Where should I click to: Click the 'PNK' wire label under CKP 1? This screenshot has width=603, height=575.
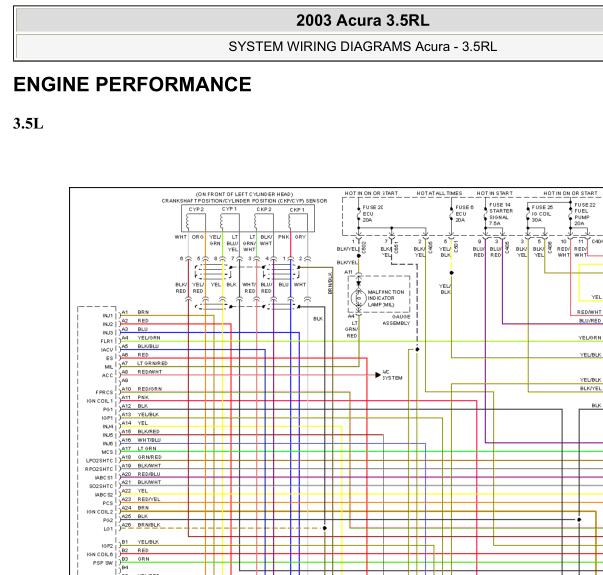[x=283, y=237]
